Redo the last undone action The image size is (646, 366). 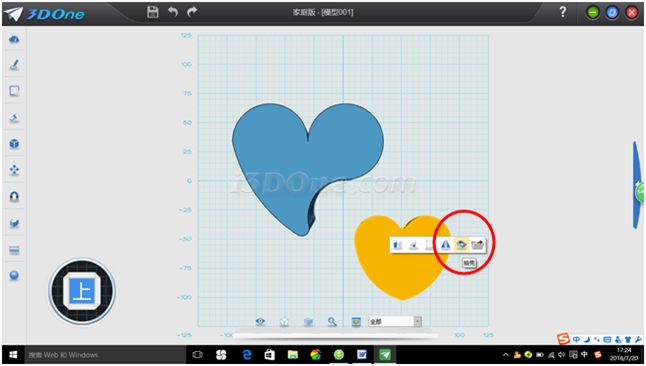point(192,12)
